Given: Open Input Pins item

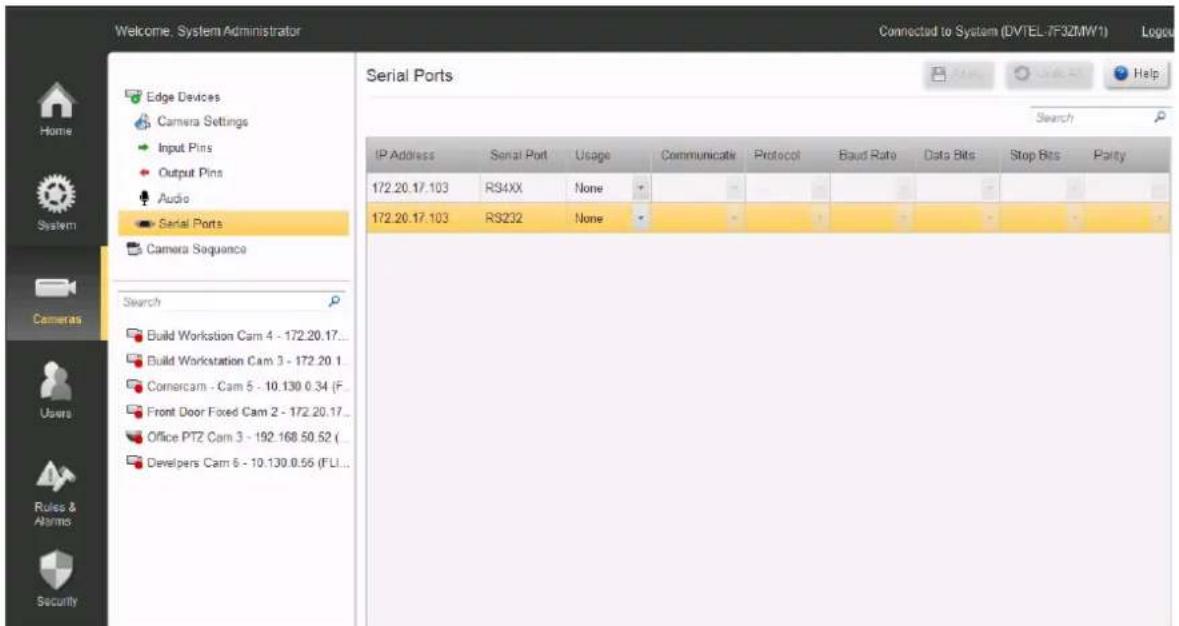Looking at the screenshot, I should click(176, 148).
